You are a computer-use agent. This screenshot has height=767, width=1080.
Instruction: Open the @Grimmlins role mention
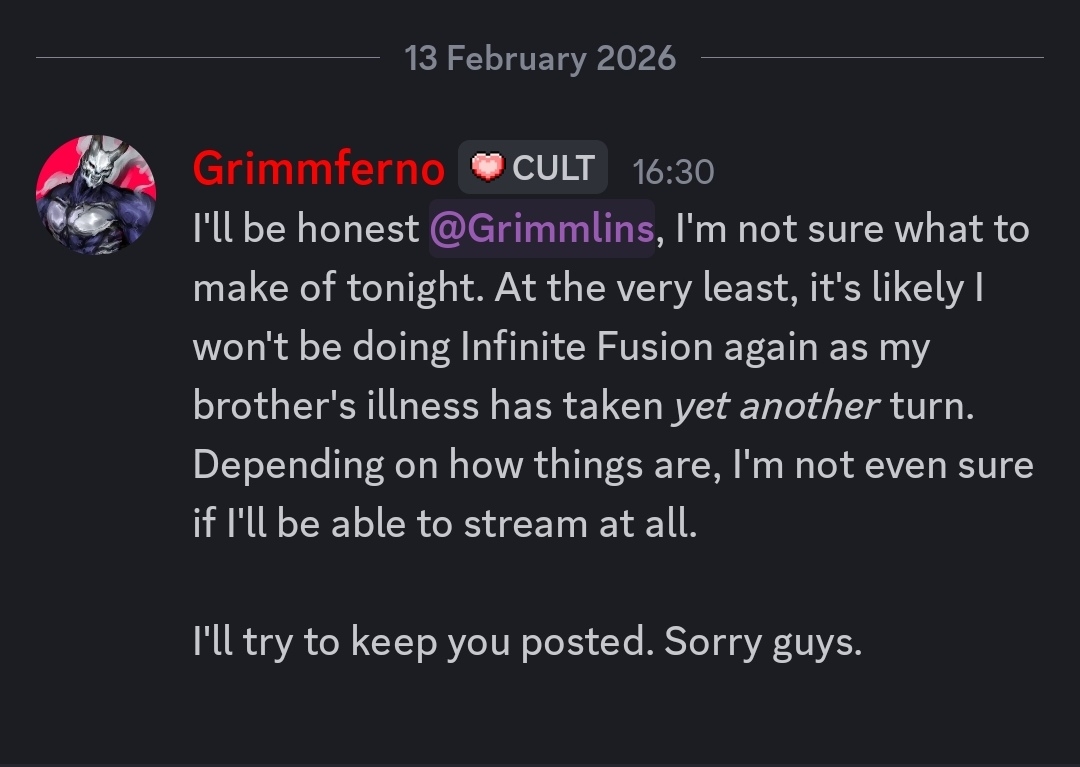pyautogui.click(x=541, y=229)
